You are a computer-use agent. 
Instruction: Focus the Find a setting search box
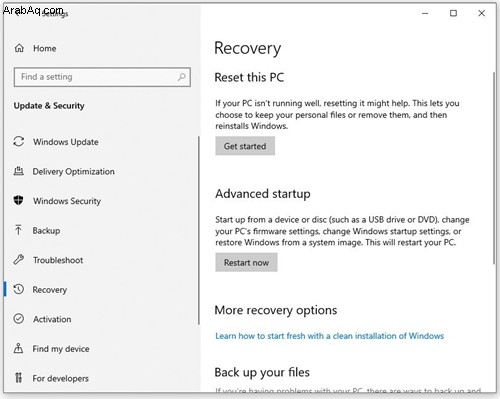tap(102, 77)
